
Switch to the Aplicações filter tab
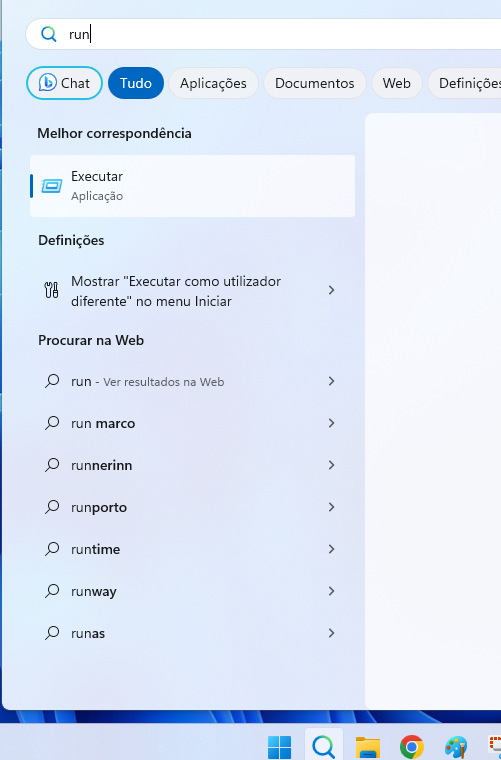click(213, 83)
